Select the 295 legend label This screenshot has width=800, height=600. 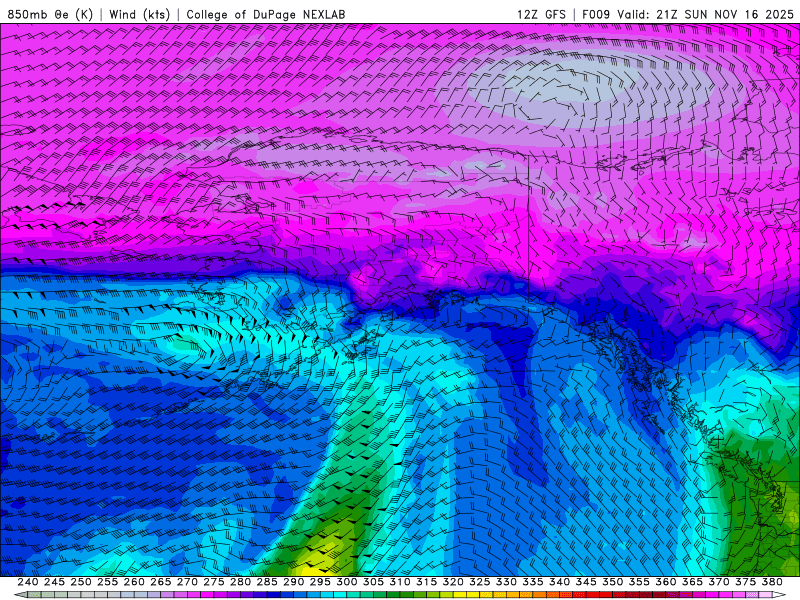click(320, 582)
